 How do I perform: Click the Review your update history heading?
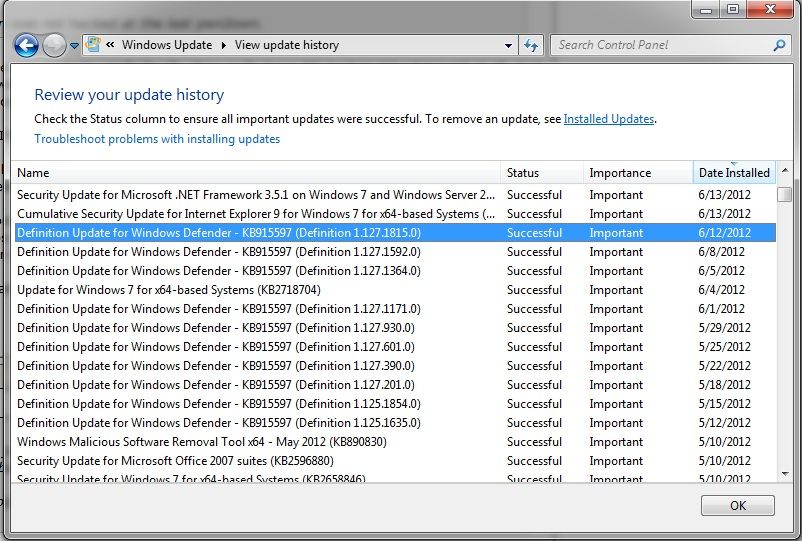coord(129,95)
